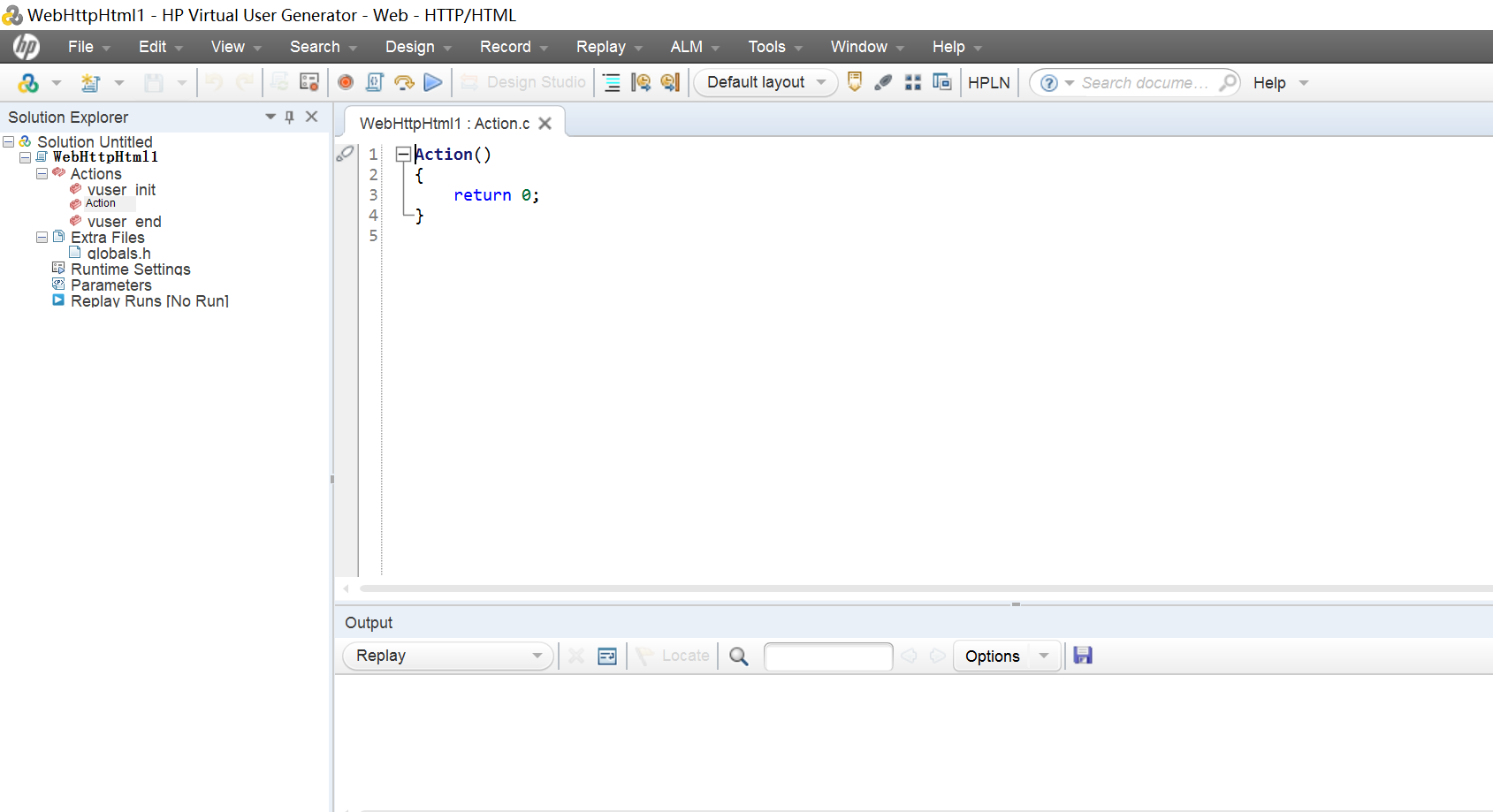Pin the Solution Explorer panel
Screen dimensions: 1493x812
[x=289, y=117]
